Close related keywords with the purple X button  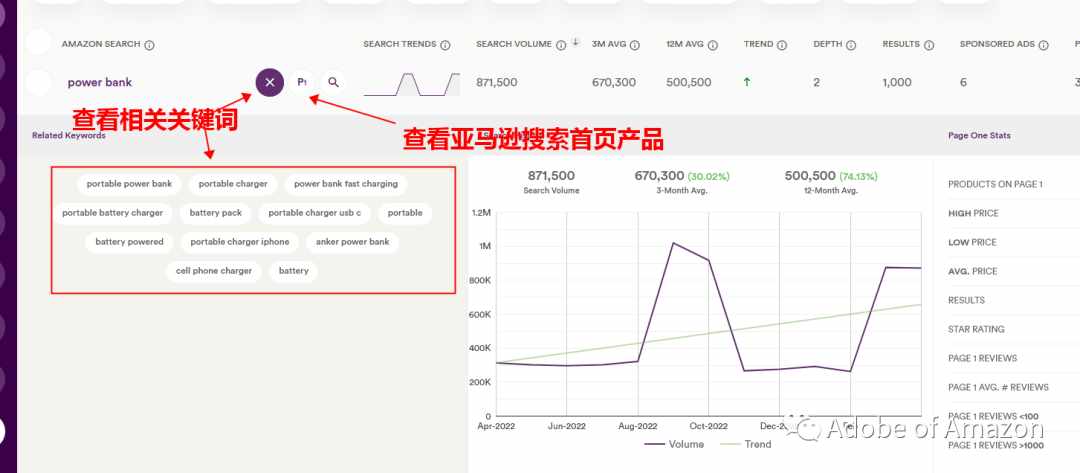click(x=269, y=83)
